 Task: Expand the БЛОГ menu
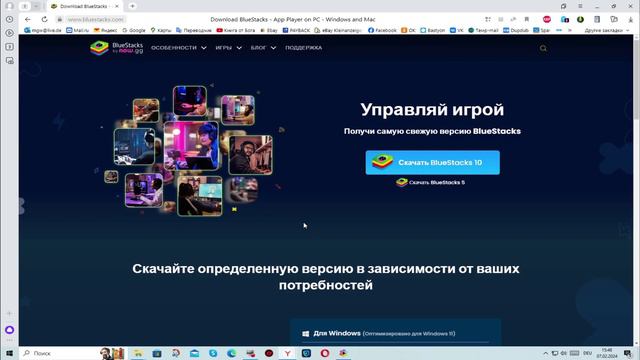click(263, 48)
